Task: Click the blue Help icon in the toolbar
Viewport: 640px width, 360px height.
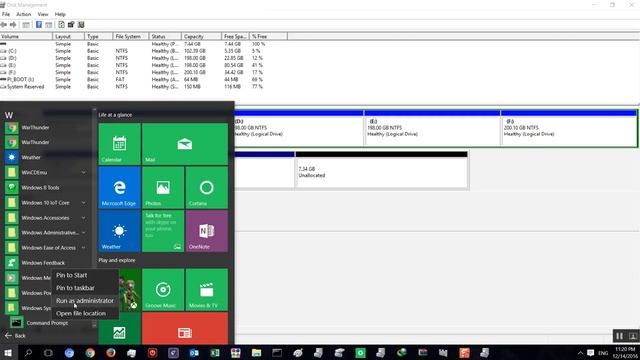Action: coord(39,25)
